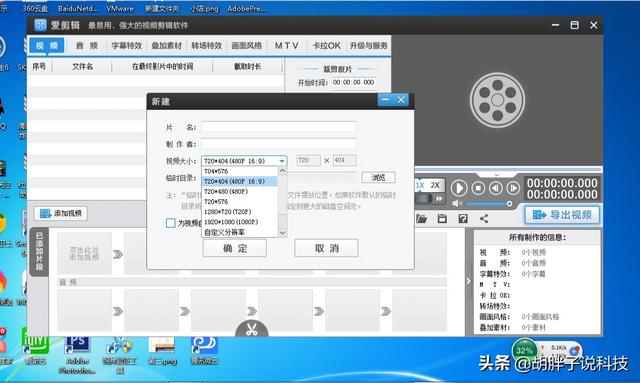Step forward one frame in the preview
The height and width of the screenshot is (383, 640).
[513, 188]
